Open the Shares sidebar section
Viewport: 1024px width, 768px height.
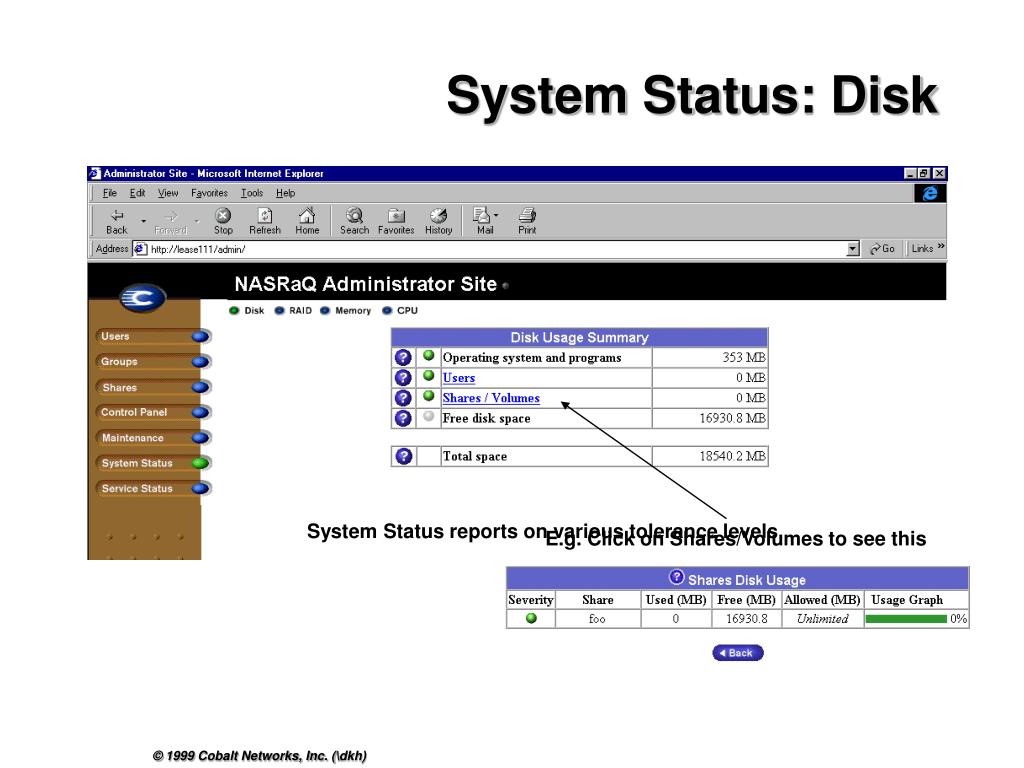[153, 387]
